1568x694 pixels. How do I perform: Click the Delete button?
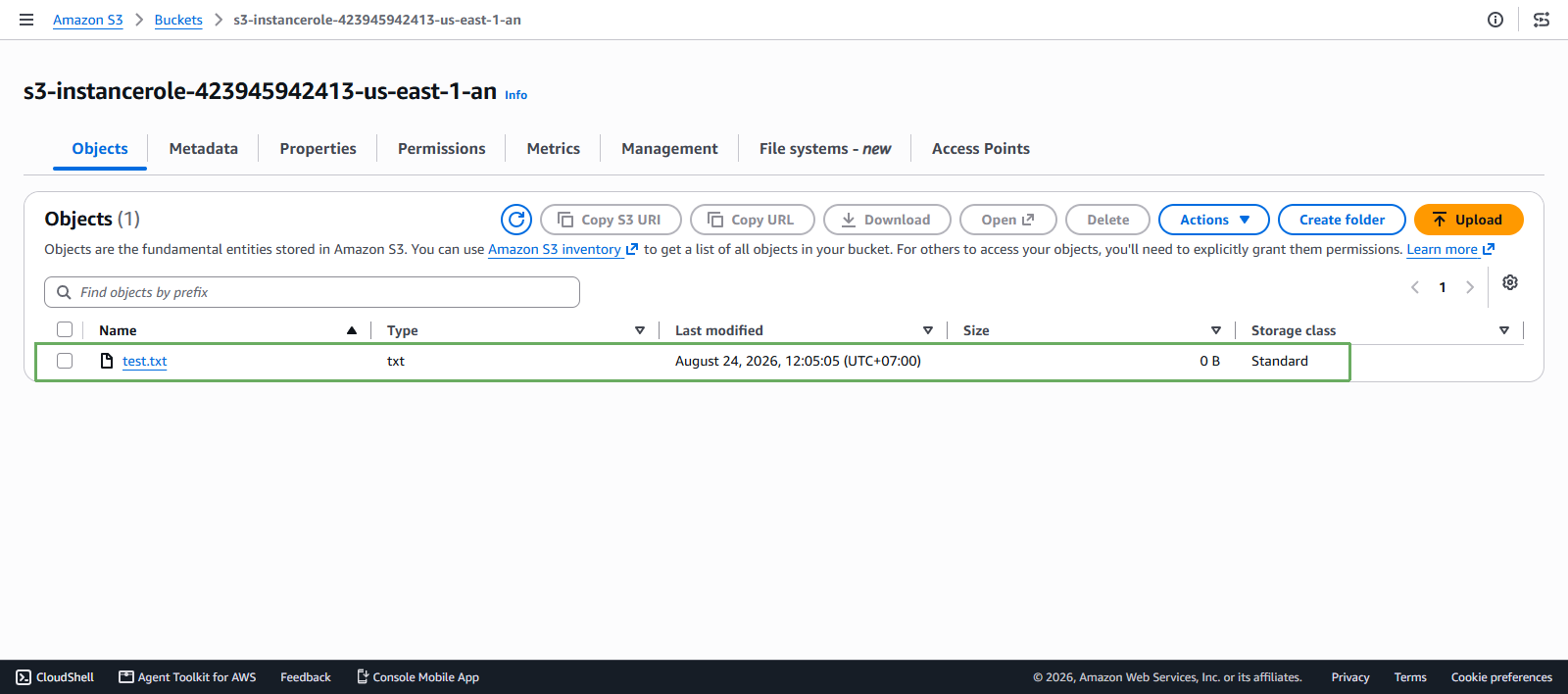(x=1107, y=220)
